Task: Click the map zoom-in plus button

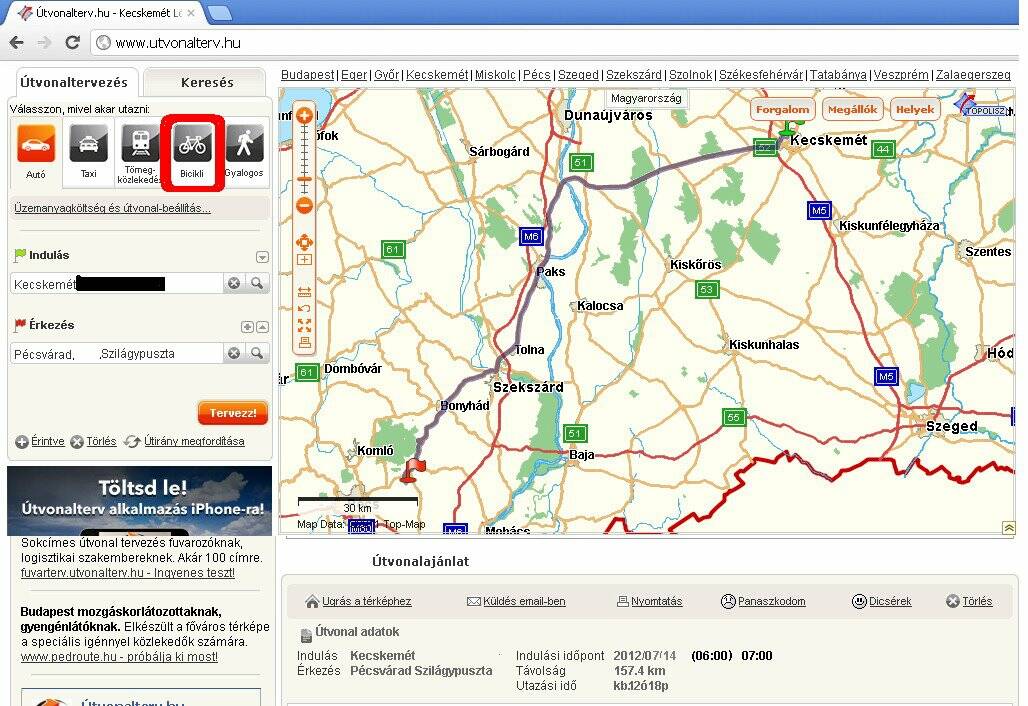Action: pyautogui.click(x=304, y=116)
